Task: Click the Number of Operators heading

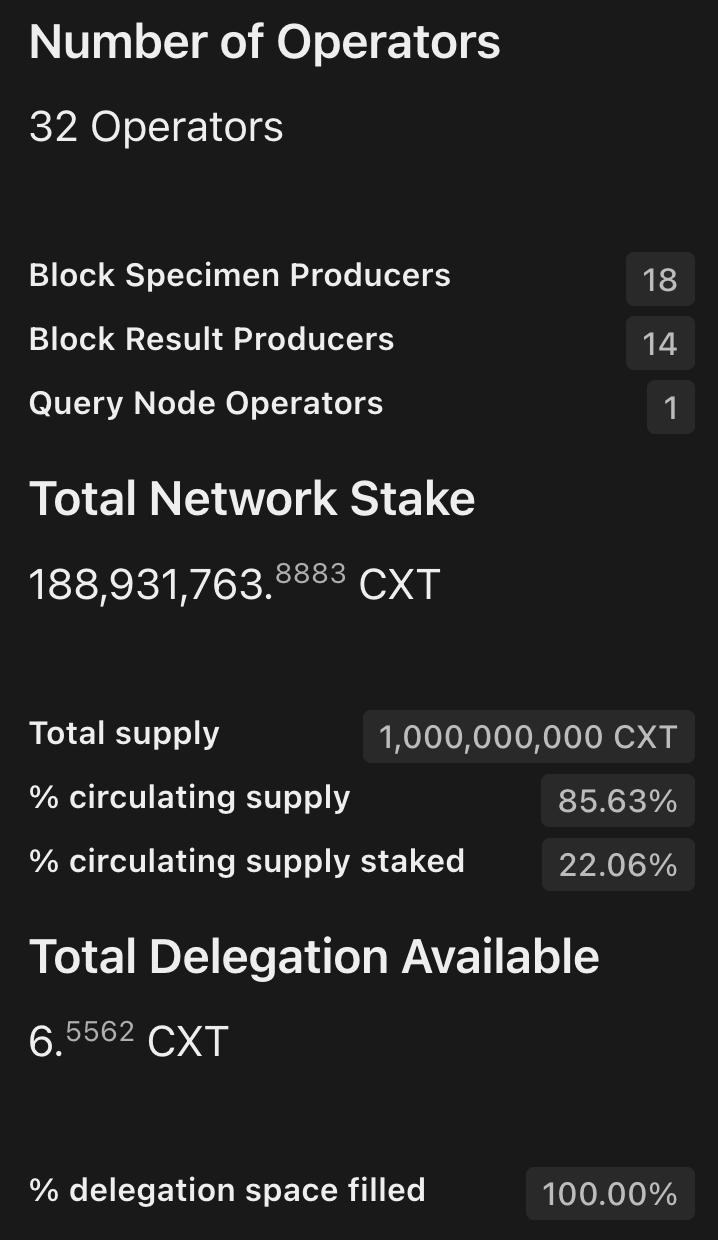Action: 265,43
